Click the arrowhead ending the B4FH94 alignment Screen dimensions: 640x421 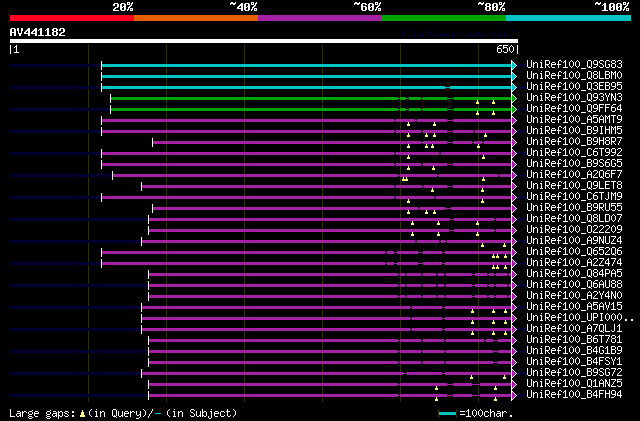[x=514, y=396]
